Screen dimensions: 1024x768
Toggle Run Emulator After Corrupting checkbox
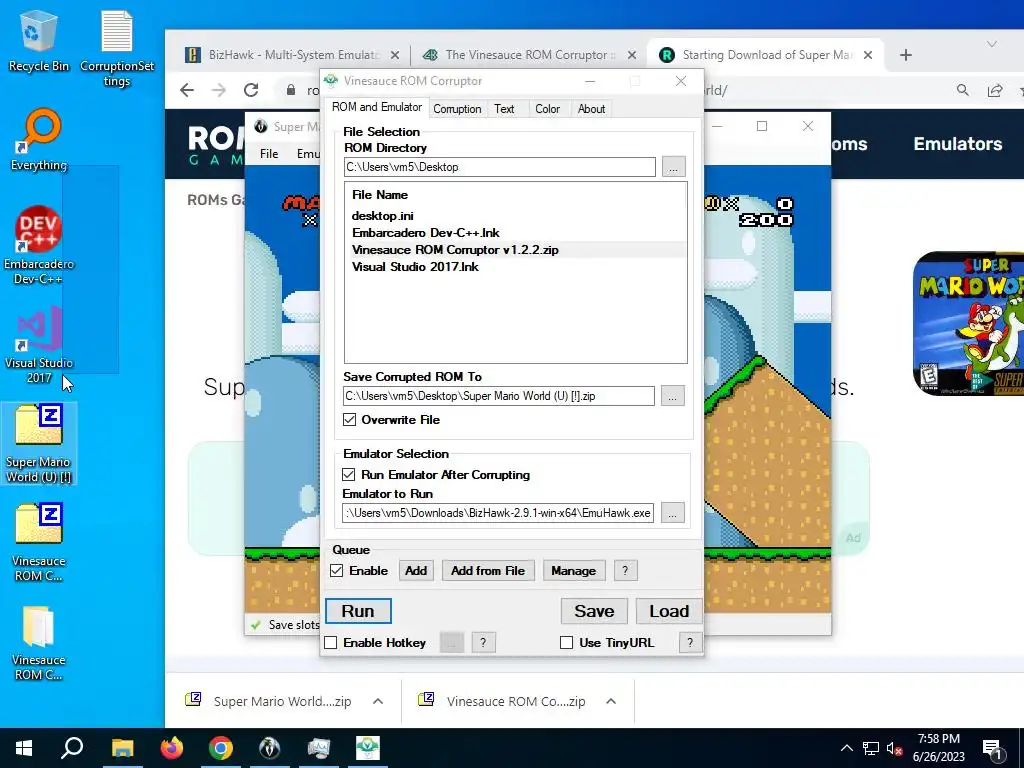pos(349,474)
